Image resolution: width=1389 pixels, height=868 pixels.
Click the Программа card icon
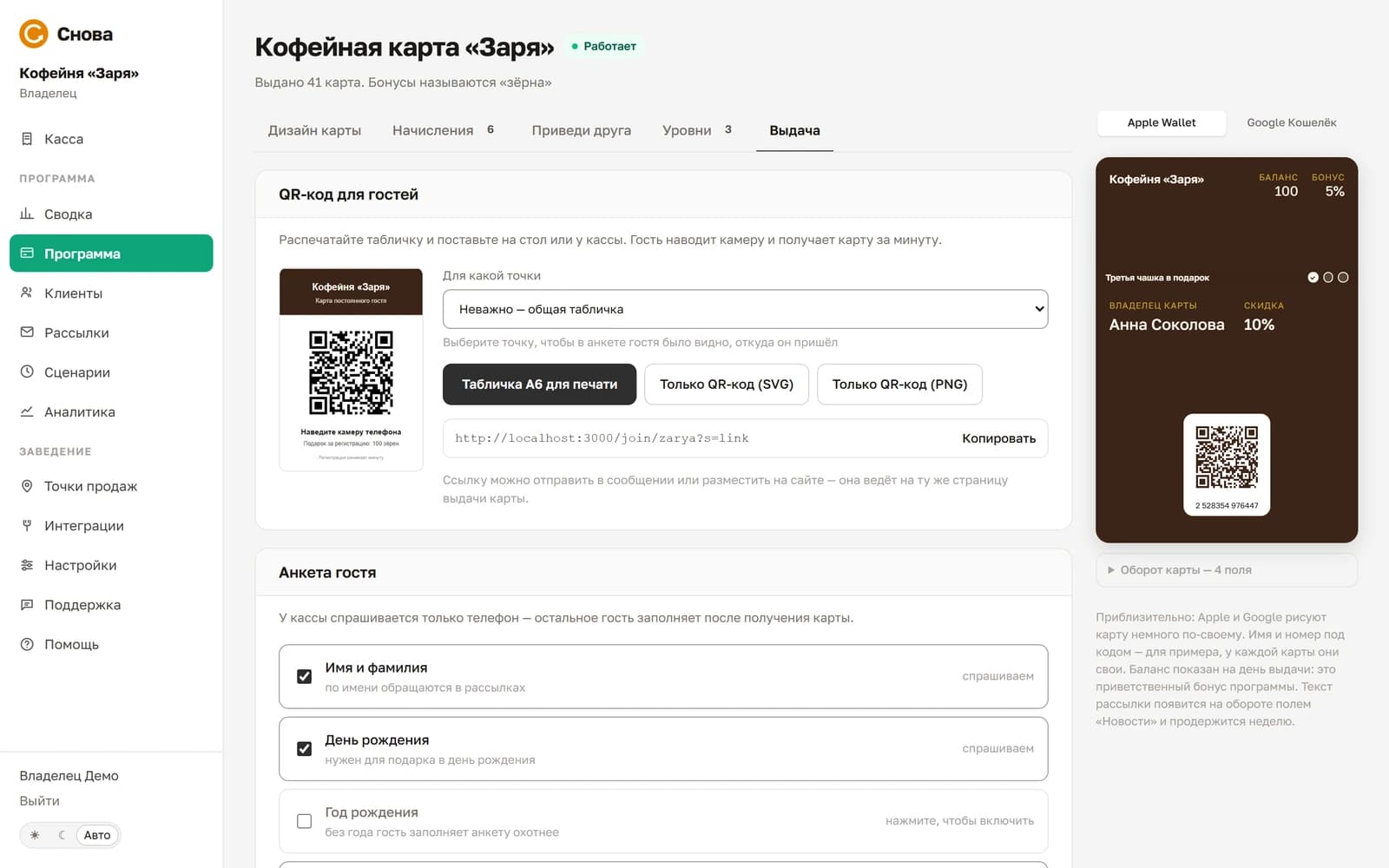point(27,253)
